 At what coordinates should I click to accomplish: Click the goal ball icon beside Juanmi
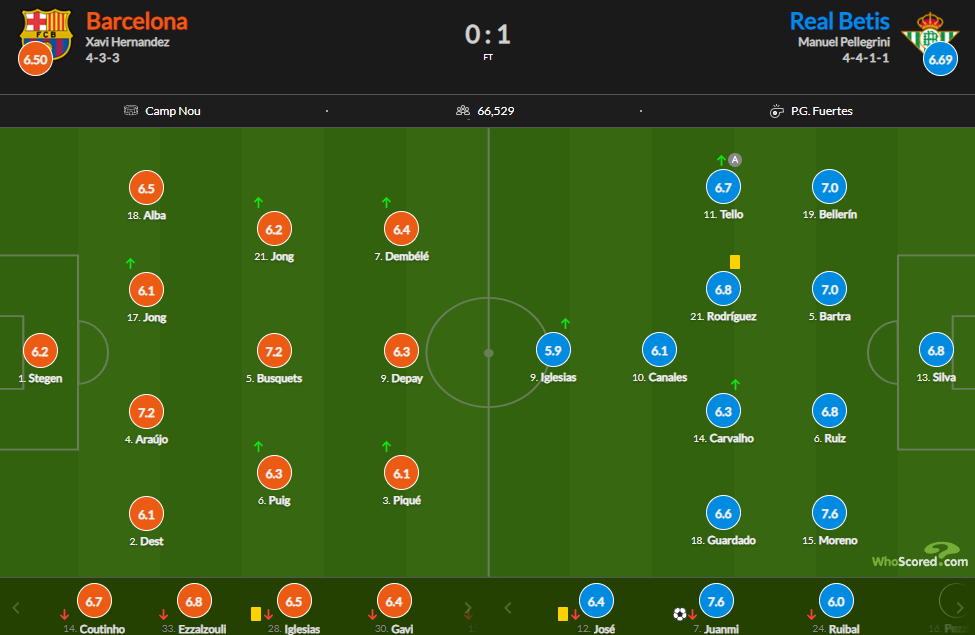[680, 614]
